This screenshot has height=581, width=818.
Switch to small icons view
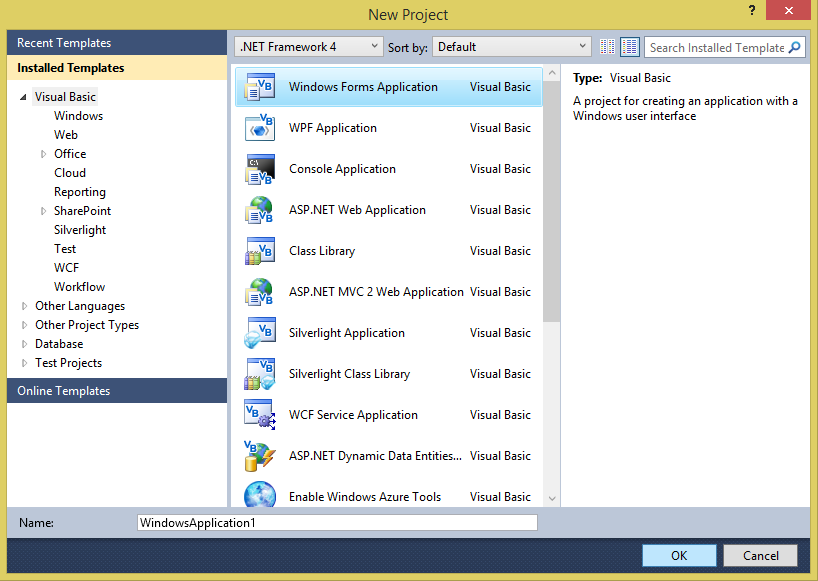pos(607,47)
